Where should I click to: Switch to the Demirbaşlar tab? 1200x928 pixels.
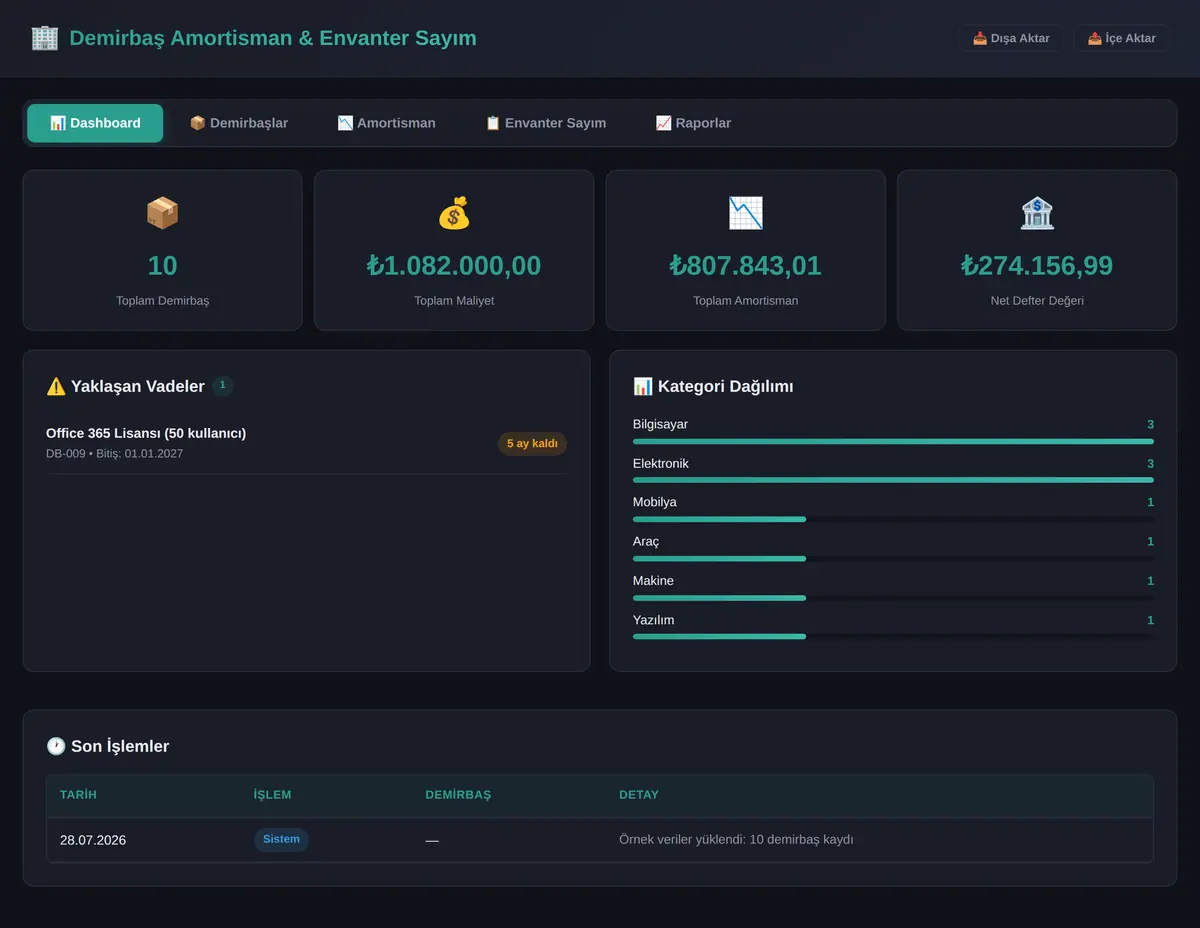(x=238, y=123)
